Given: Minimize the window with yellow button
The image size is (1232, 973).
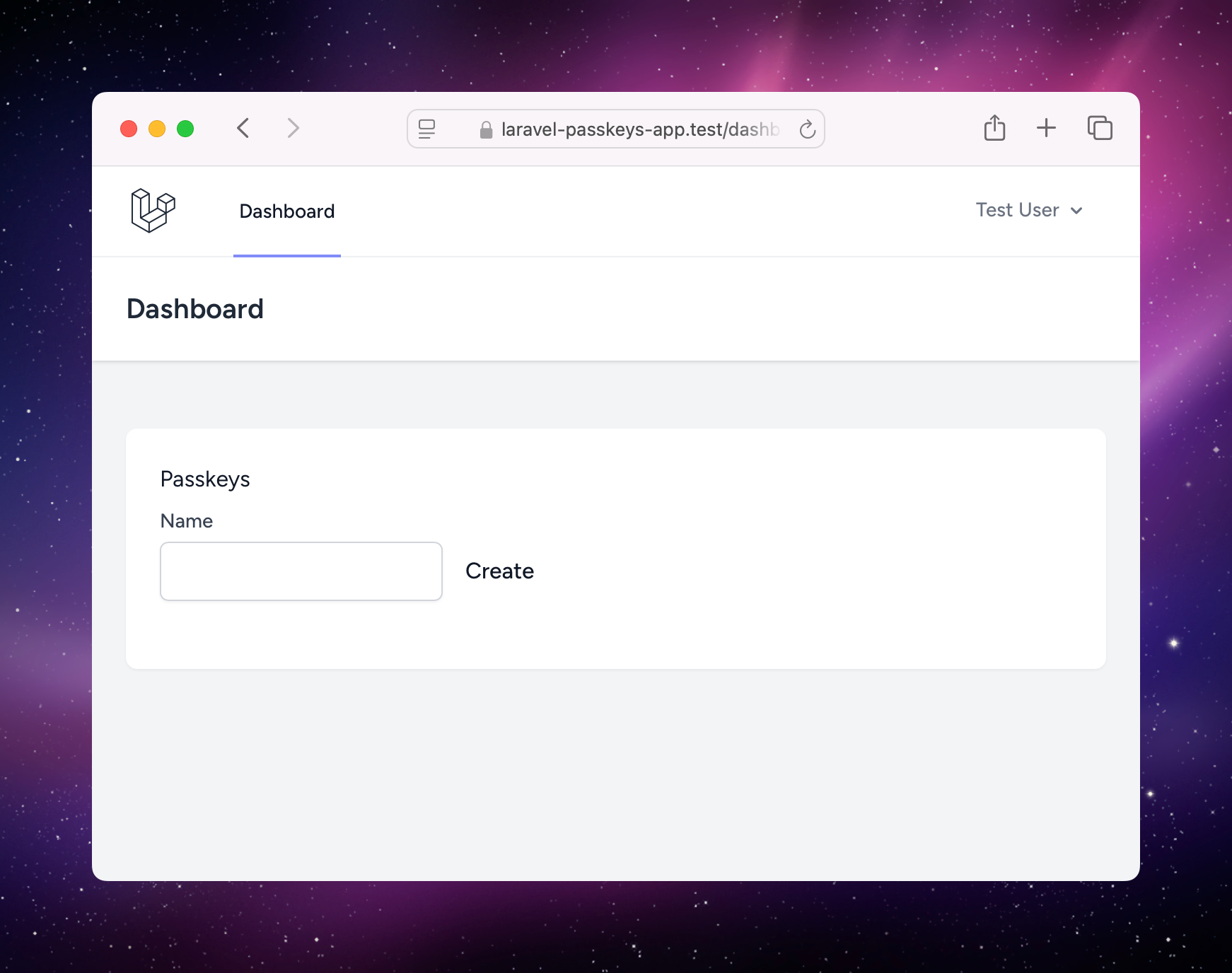Looking at the screenshot, I should 157,129.
